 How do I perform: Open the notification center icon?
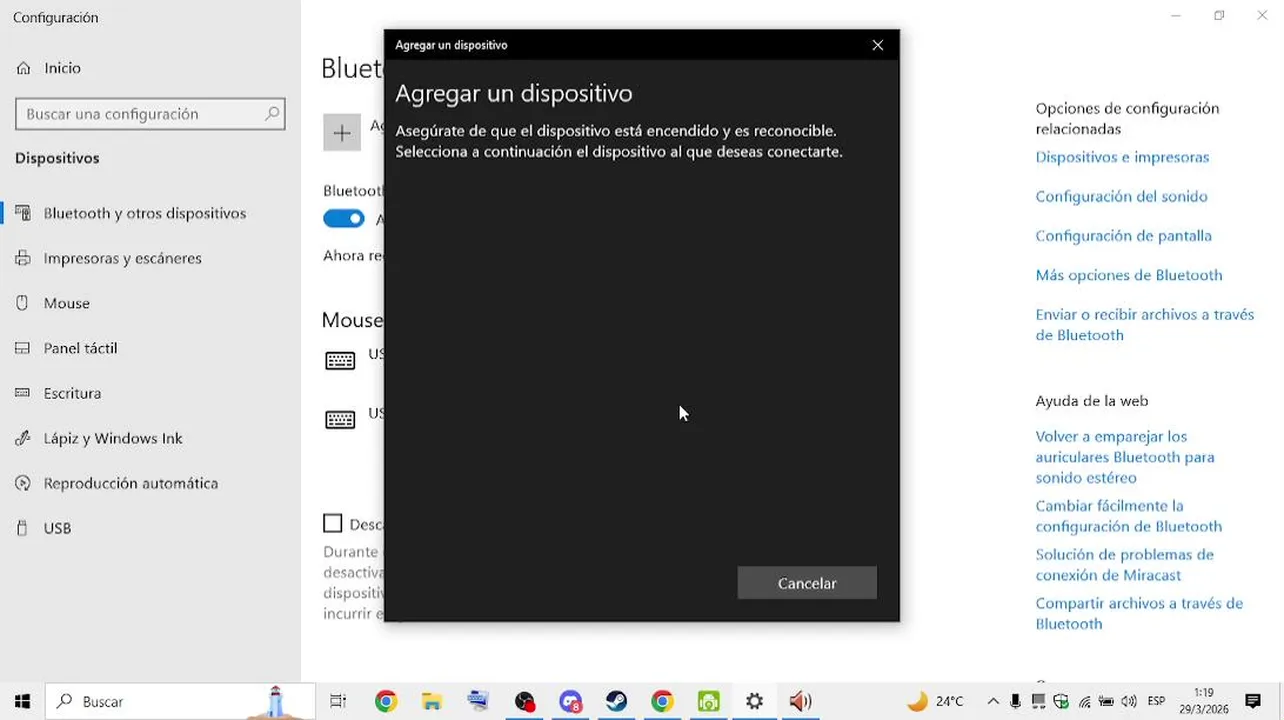point(1253,701)
